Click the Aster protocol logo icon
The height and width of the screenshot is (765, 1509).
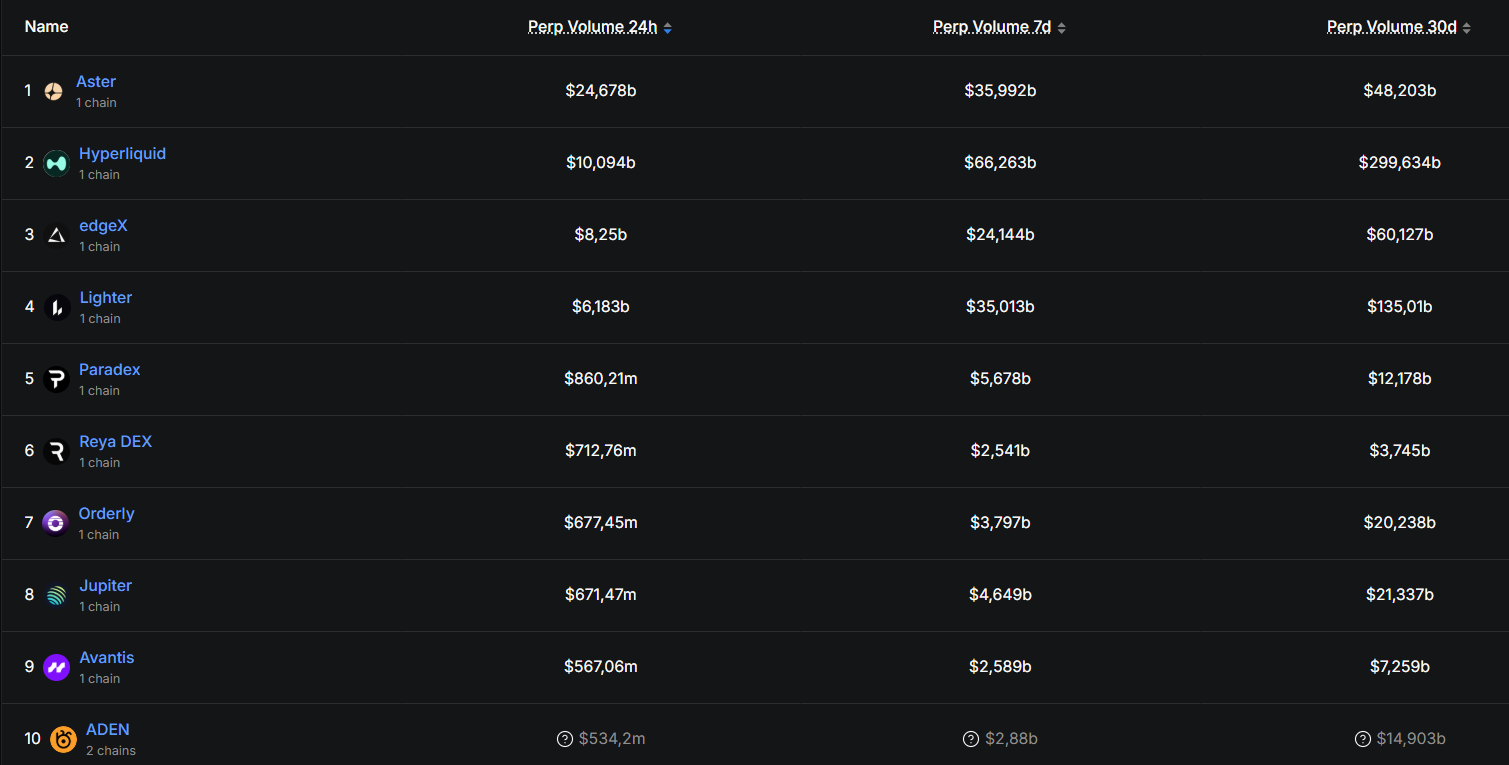coord(54,91)
